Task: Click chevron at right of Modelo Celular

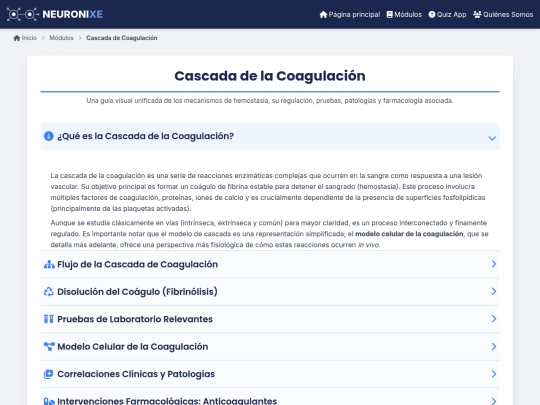Action: (494, 346)
